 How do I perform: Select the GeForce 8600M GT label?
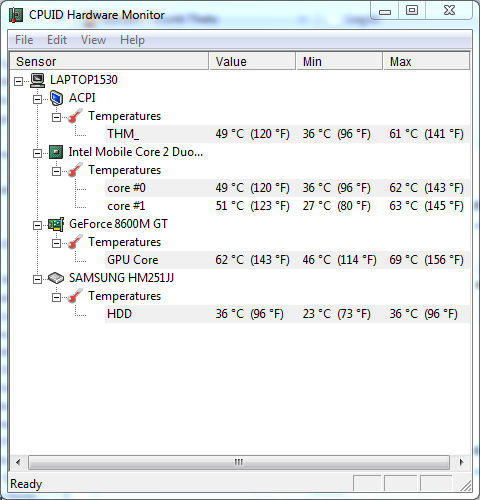click(118, 224)
